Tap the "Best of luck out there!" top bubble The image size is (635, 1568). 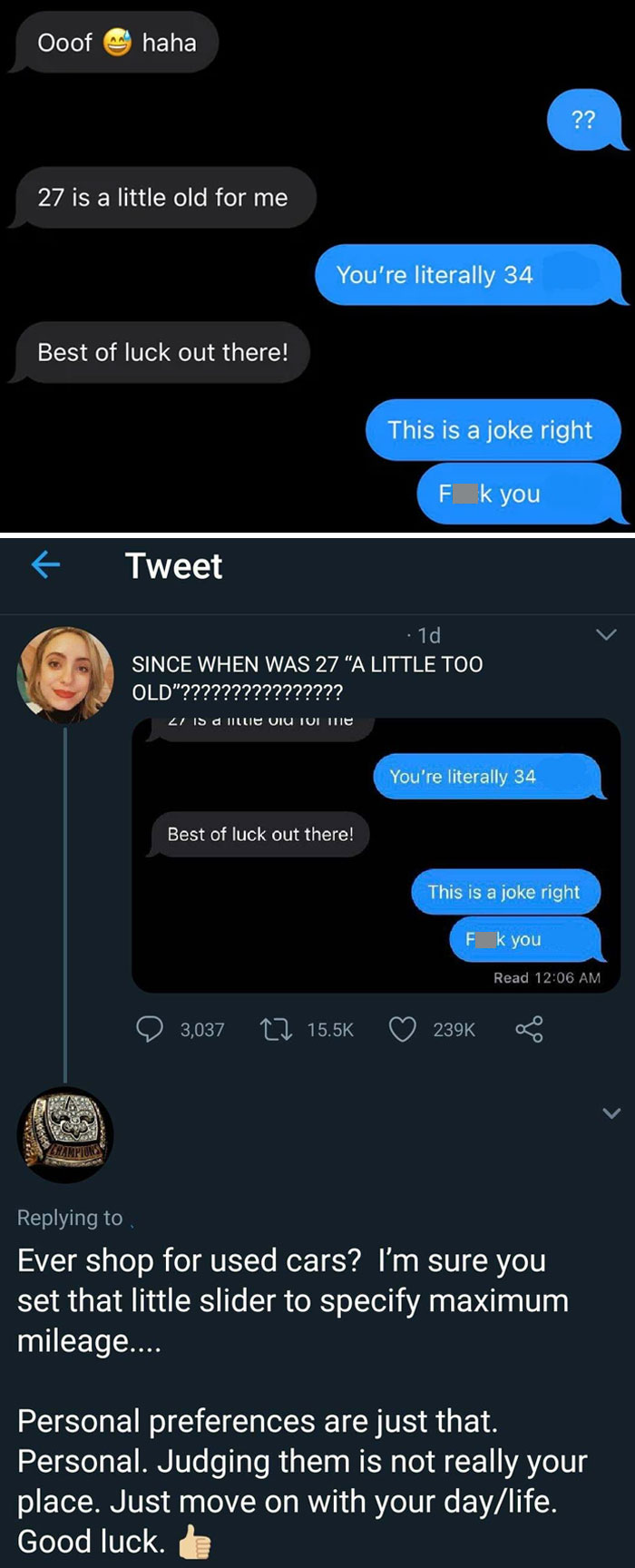[162, 352]
